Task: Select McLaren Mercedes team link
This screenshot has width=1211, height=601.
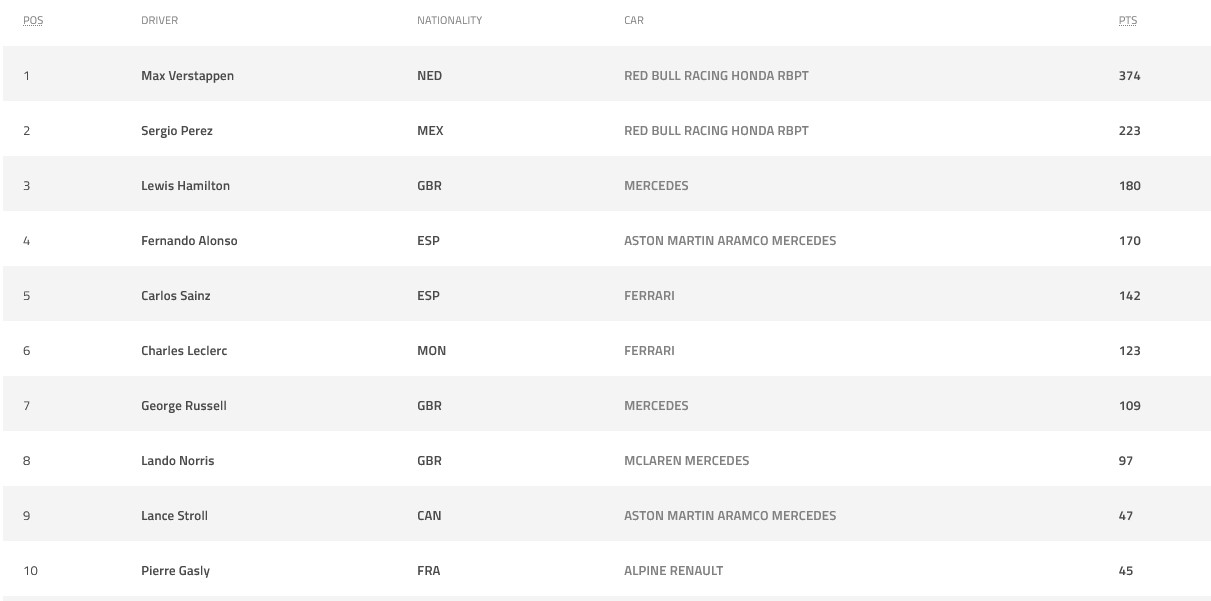Action: [x=686, y=461]
